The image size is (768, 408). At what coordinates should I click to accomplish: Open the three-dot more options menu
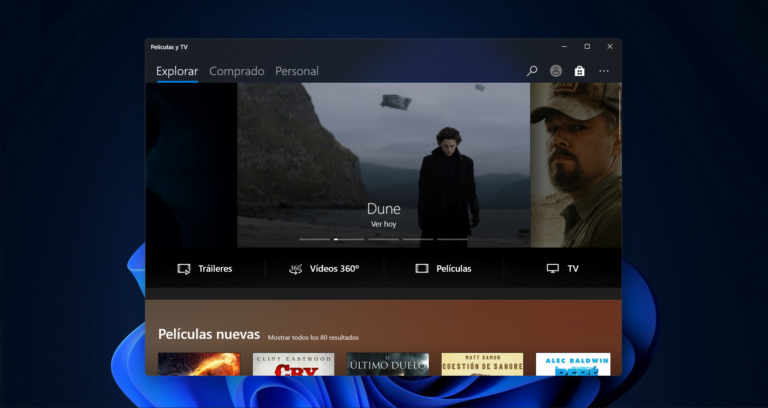pos(604,71)
